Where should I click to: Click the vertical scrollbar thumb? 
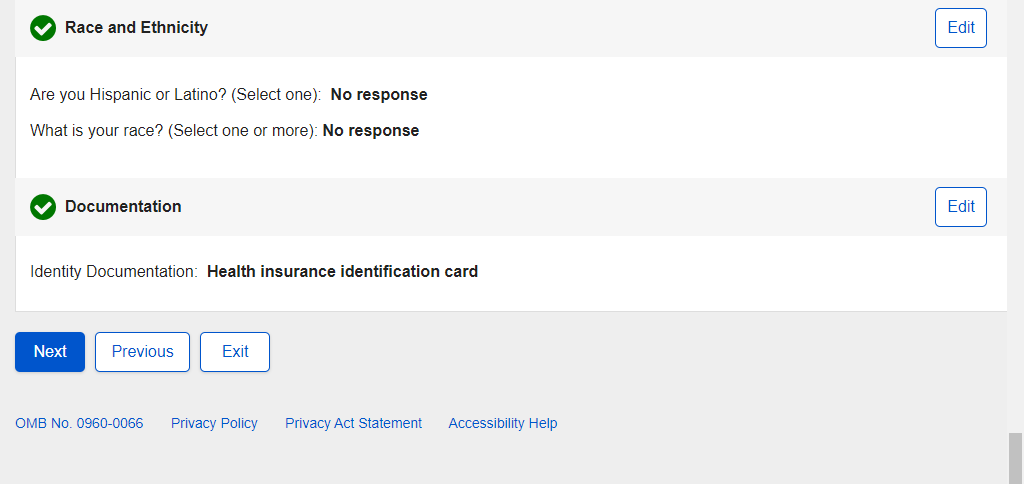[1015, 457]
